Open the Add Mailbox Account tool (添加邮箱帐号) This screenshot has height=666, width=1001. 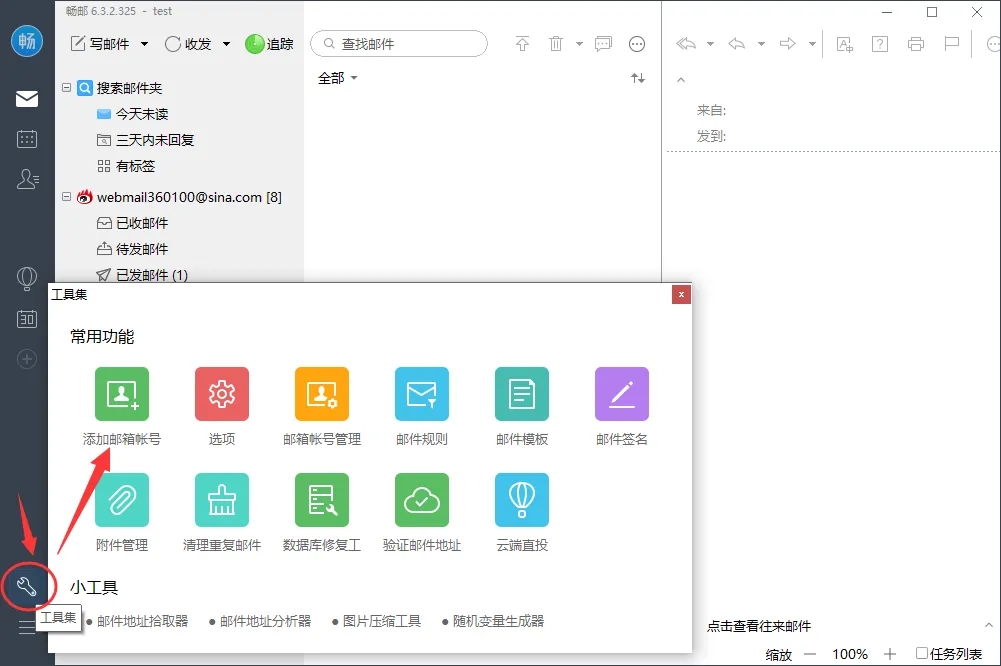tap(121, 394)
